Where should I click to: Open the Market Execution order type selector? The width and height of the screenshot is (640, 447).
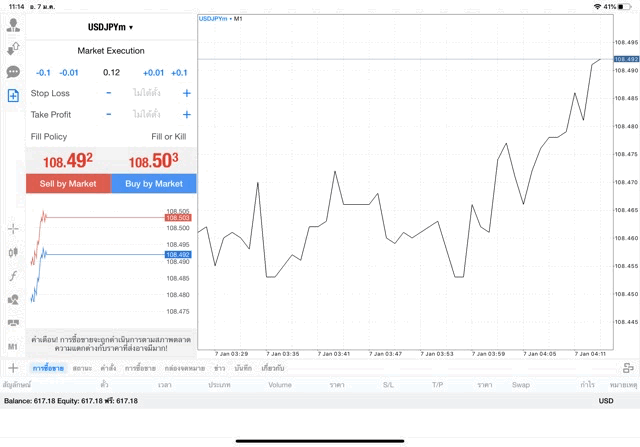111,51
